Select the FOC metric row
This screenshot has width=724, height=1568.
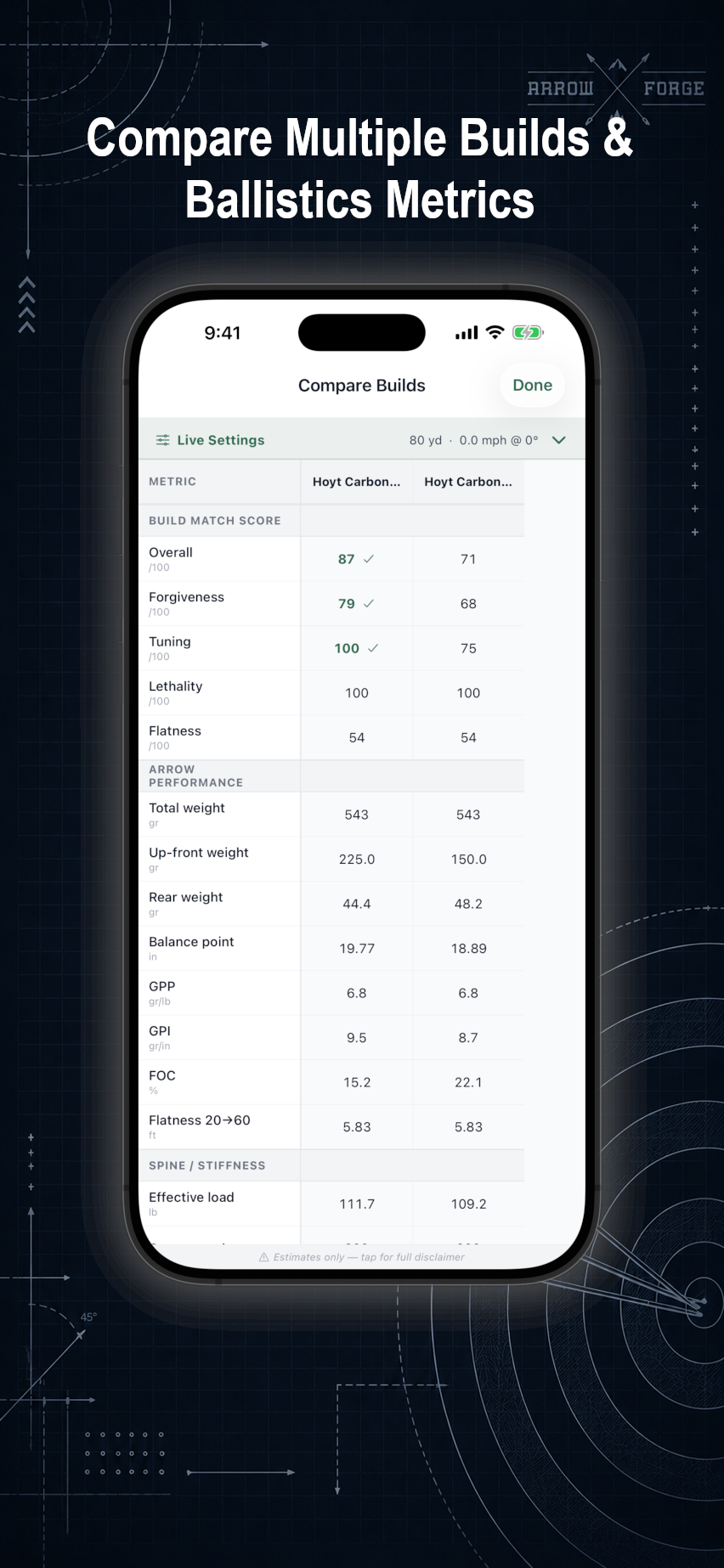coord(331,1082)
